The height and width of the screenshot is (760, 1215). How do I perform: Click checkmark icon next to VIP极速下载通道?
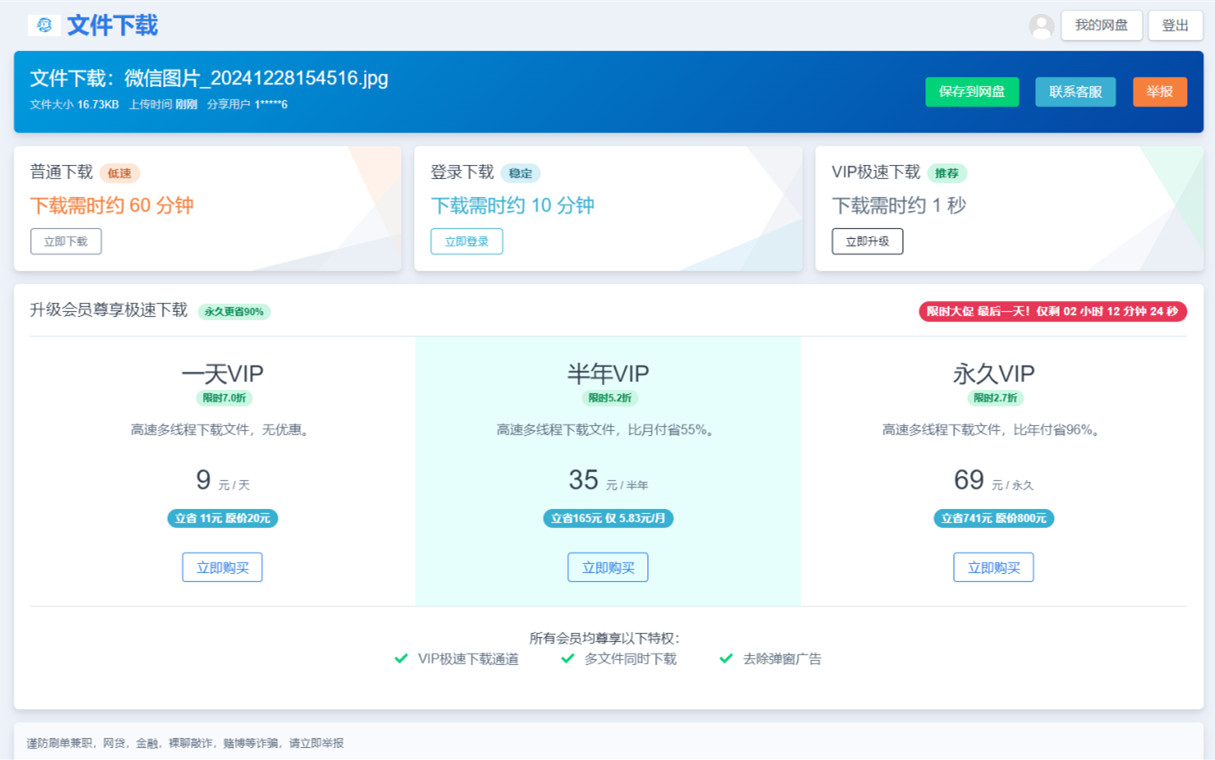401,658
